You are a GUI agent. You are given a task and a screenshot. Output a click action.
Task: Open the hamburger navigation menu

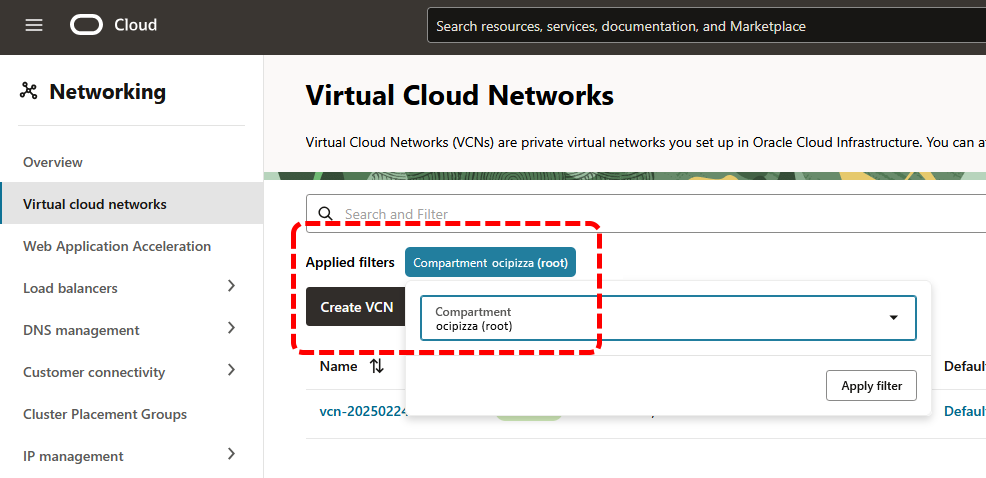coord(34,26)
